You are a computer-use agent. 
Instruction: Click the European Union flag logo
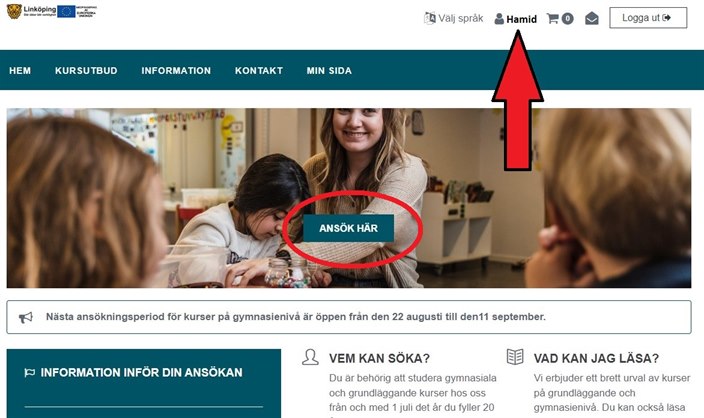click(66, 11)
